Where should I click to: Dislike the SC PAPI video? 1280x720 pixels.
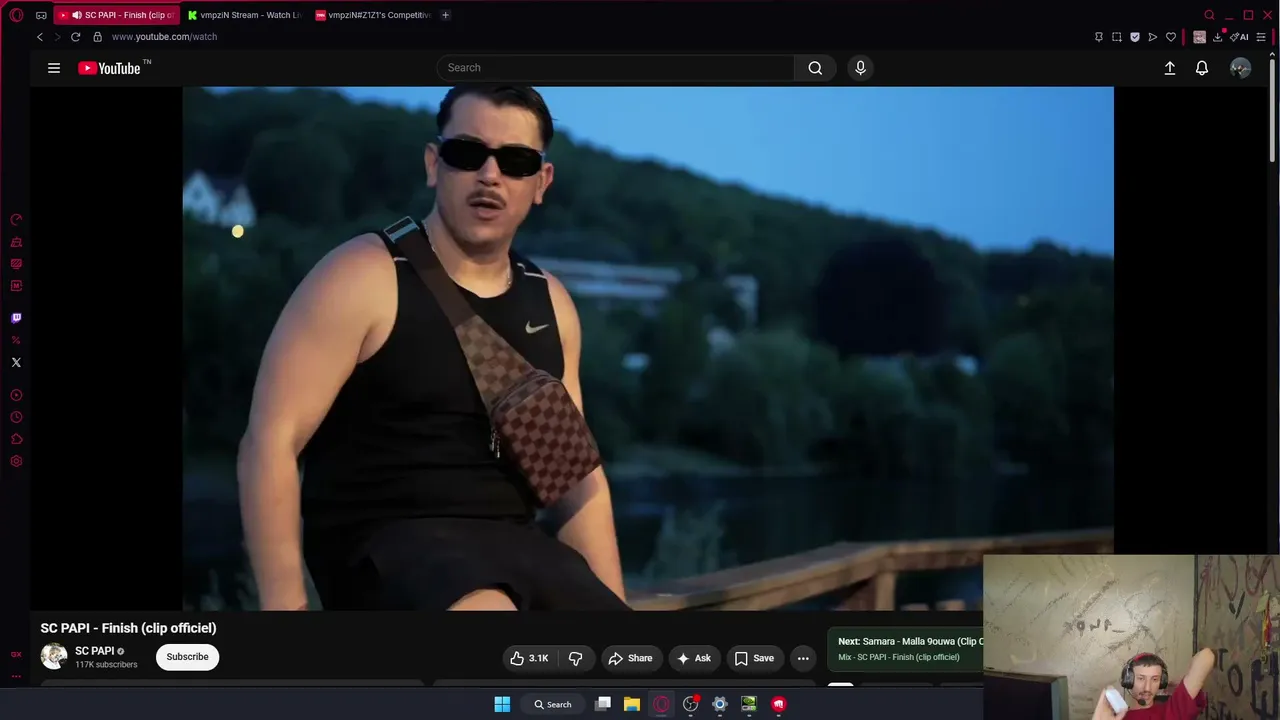tap(575, 658)
